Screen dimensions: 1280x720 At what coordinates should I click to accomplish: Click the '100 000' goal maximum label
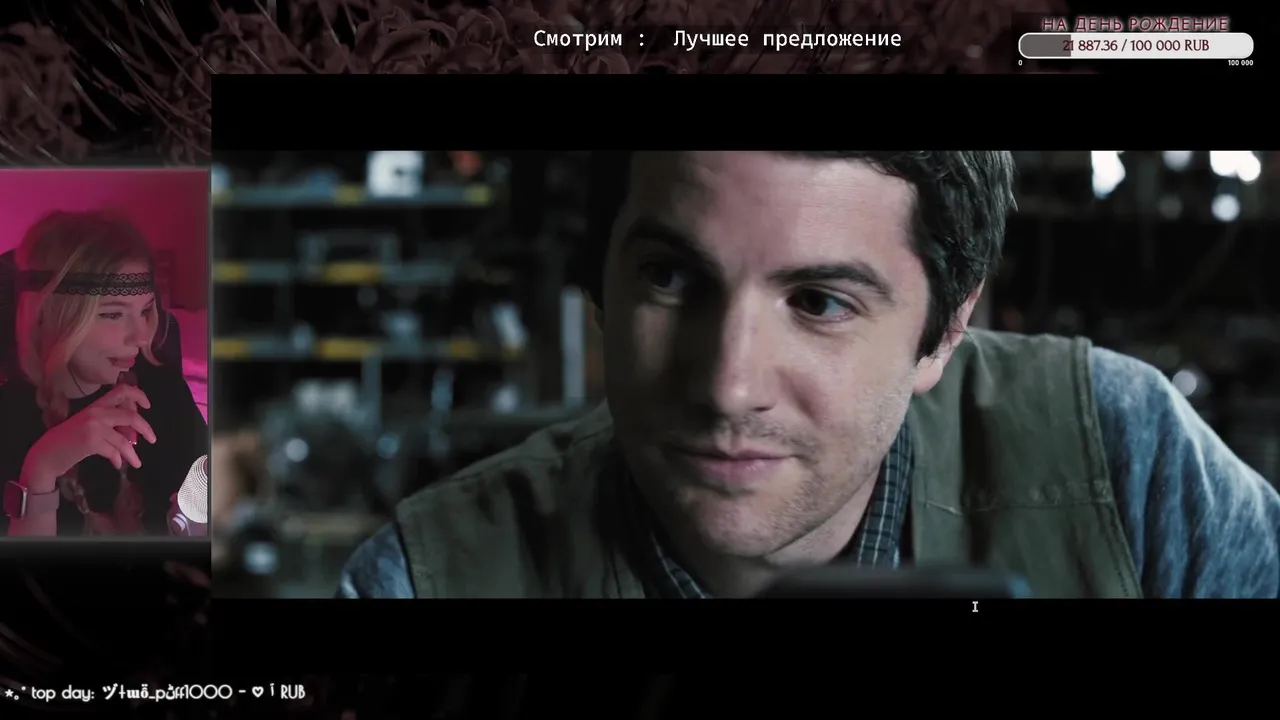pos(1240,63)
